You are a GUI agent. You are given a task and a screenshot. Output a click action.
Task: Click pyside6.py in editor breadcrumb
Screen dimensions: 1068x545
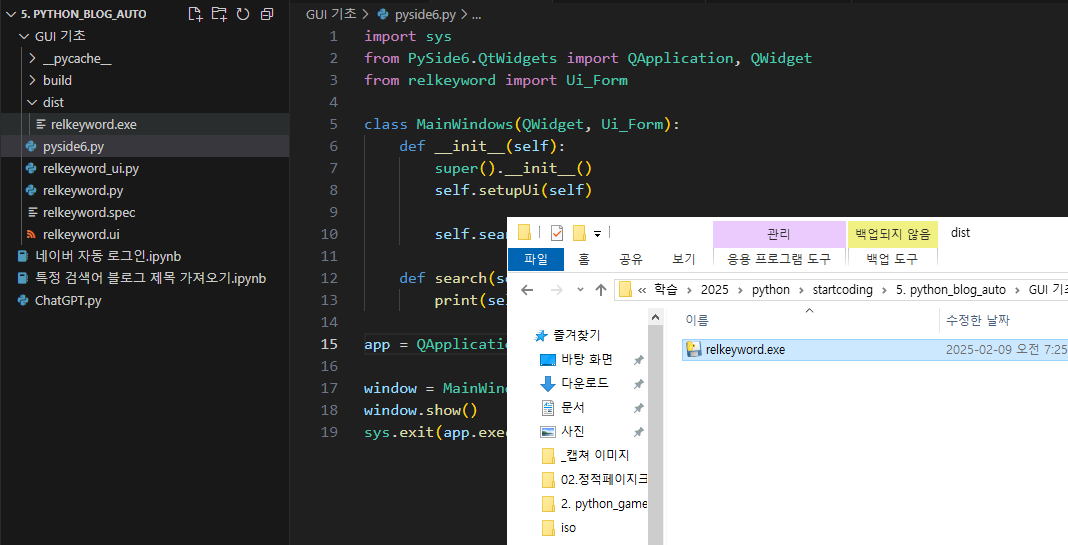[425, 14]
